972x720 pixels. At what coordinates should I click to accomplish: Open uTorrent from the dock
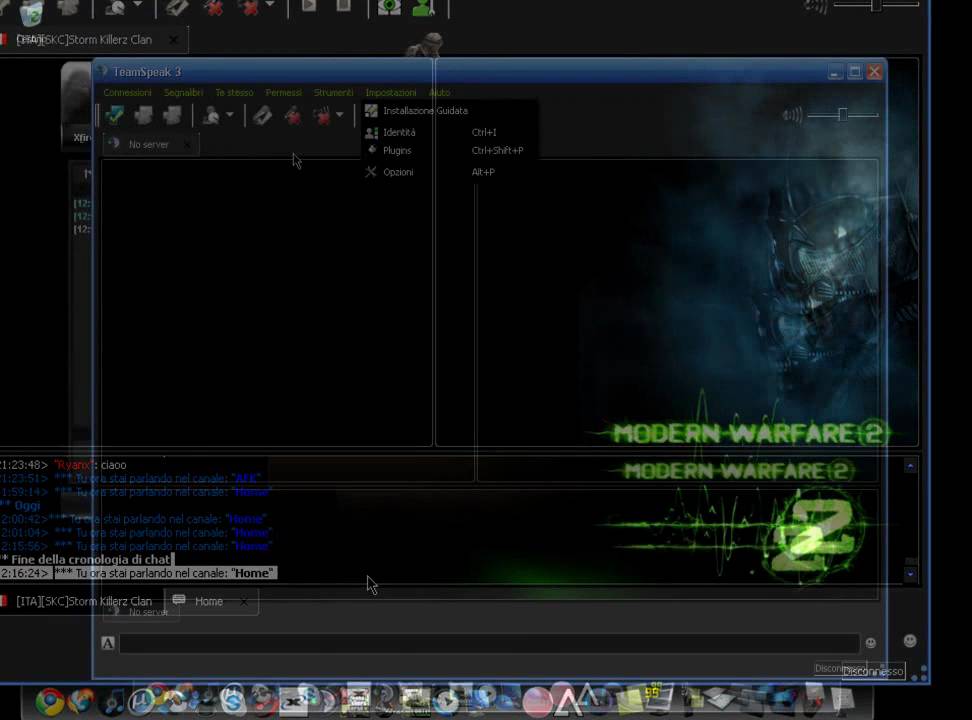pyautogui.click(x=141, y=701)
